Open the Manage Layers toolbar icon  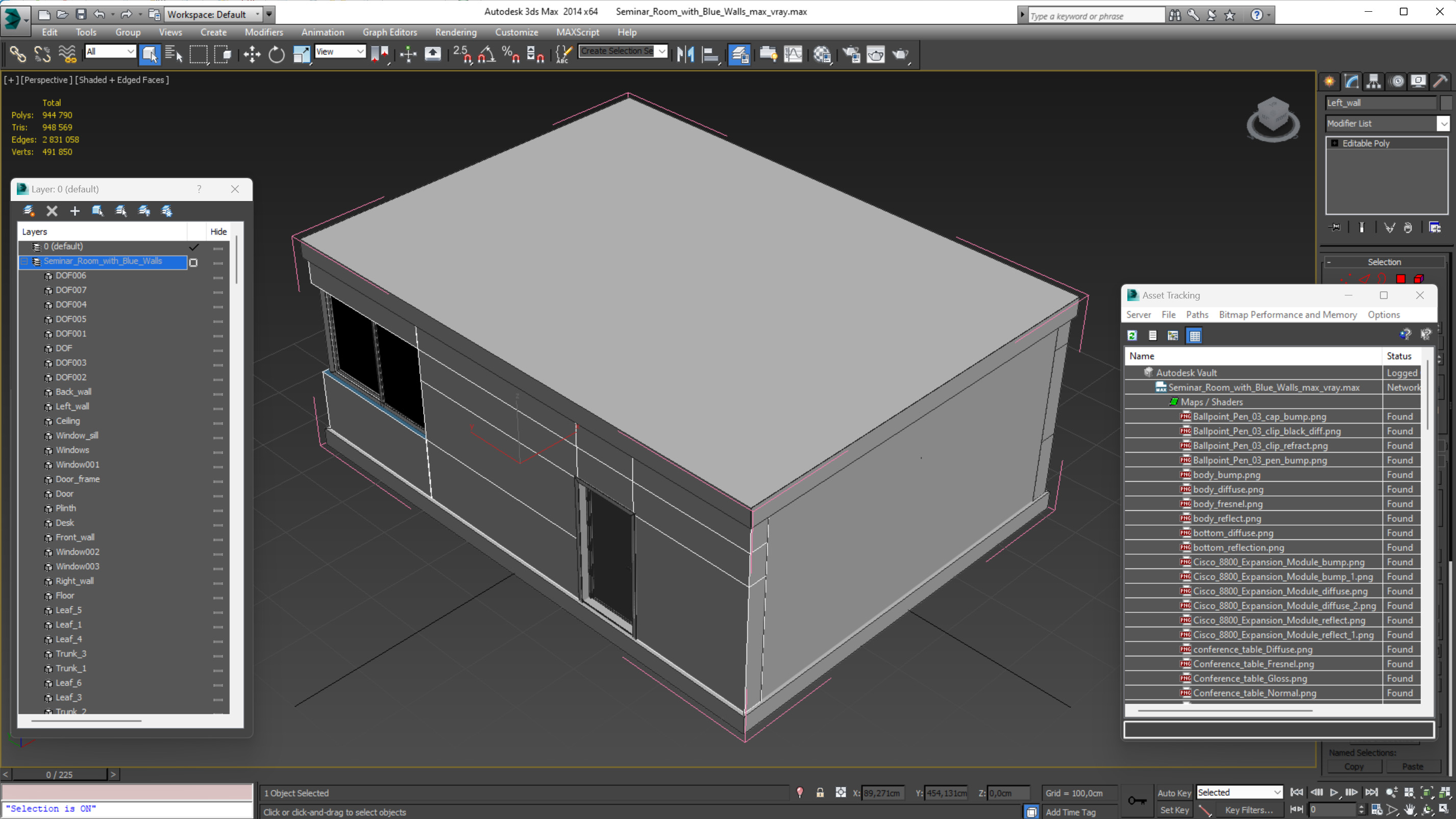[739, 54]
